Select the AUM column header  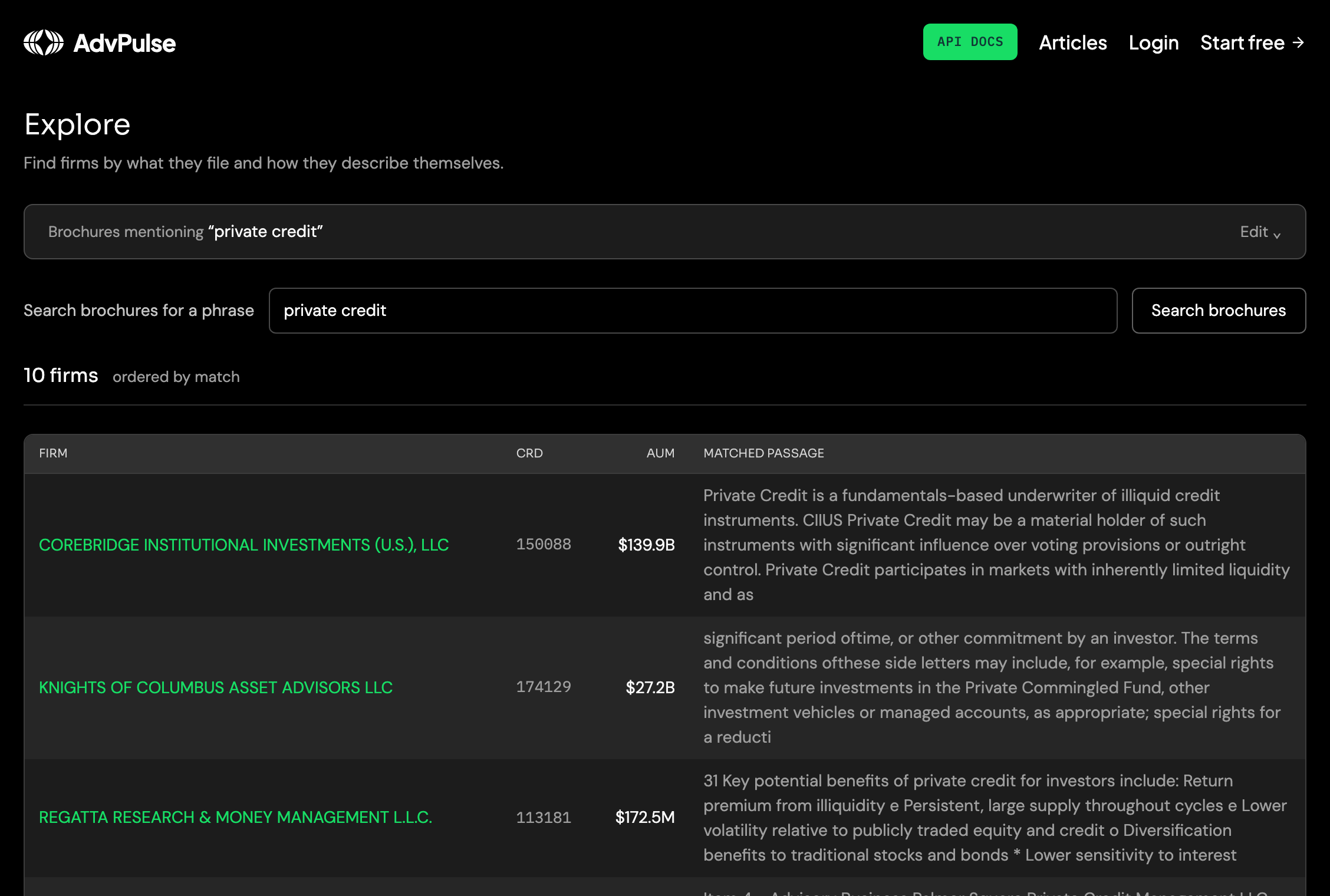point(660,453)
